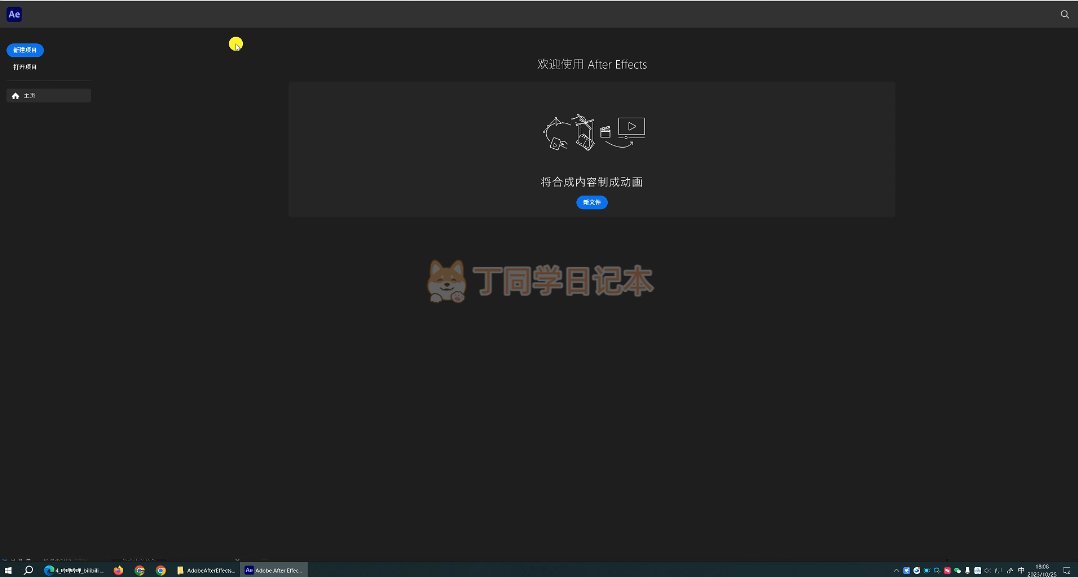The width and height of the screenshot is (1078, 577).
Task: Select the 主页 home item in sidebar
Action: [49, 96]
